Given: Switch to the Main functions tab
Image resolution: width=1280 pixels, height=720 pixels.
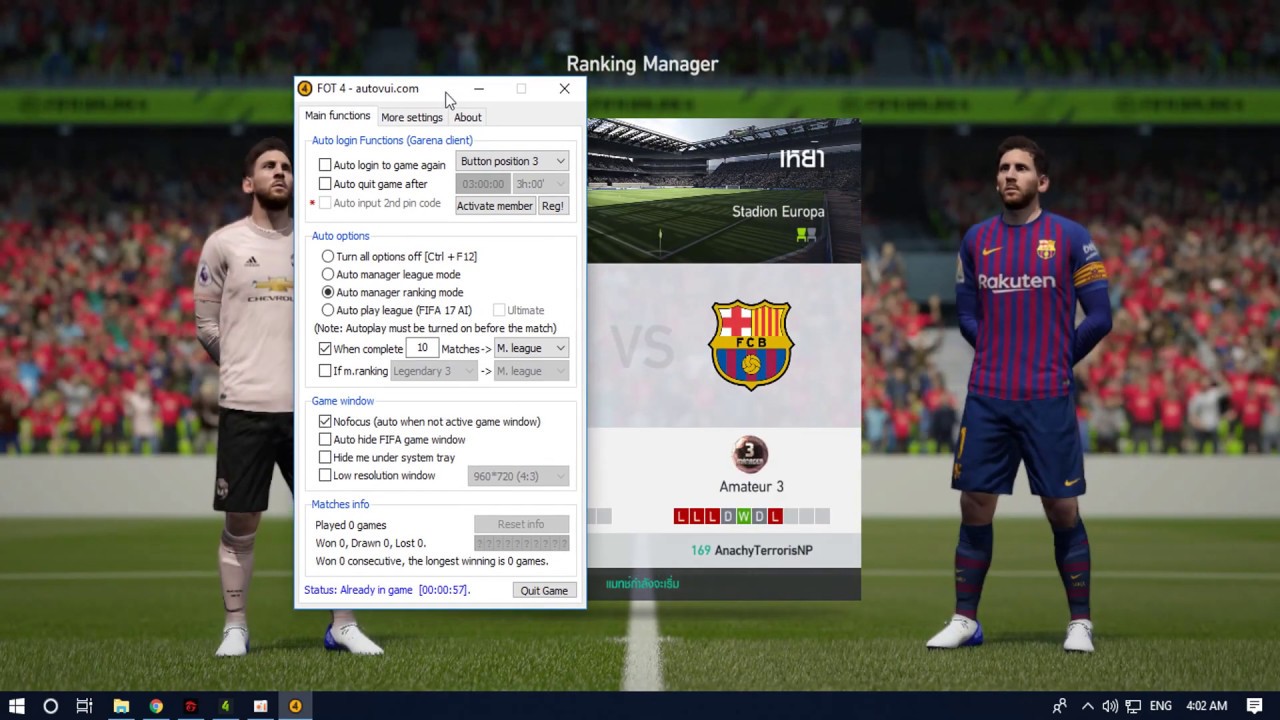Looking at the screenshot, I should tap(337, 116).
